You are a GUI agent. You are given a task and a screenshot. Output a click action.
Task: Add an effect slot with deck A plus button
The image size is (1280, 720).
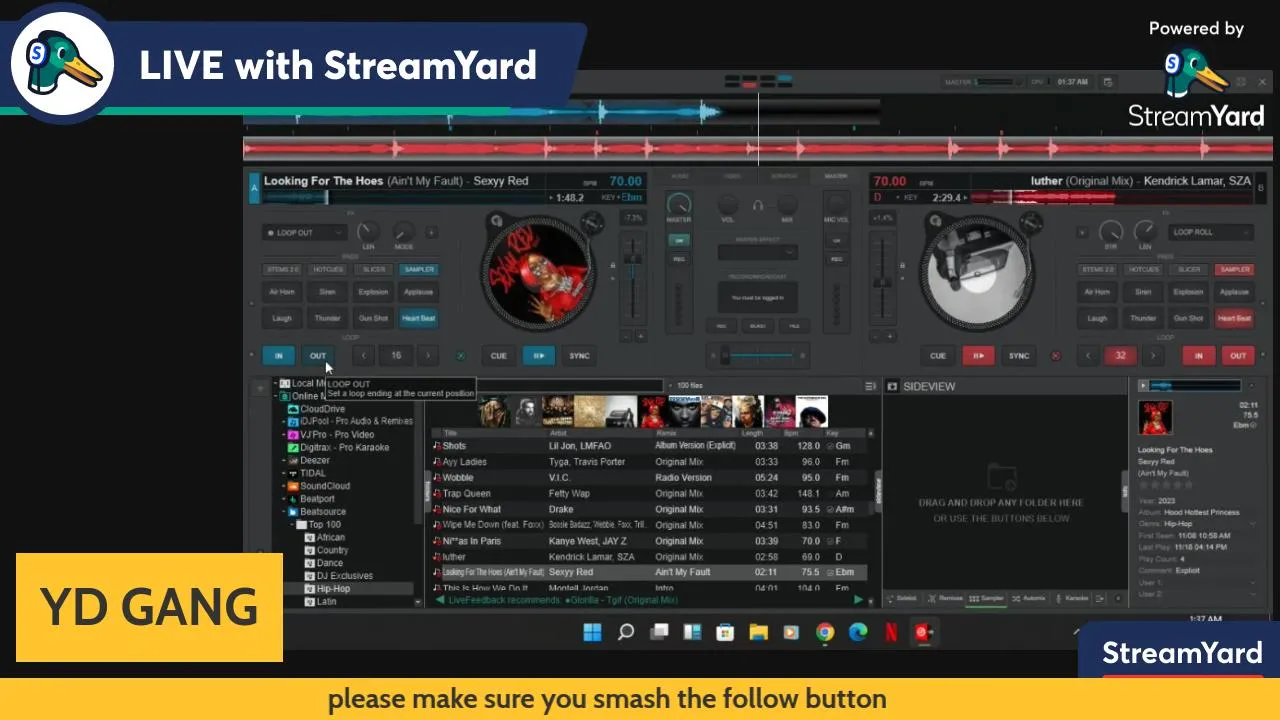click(431, 232)
